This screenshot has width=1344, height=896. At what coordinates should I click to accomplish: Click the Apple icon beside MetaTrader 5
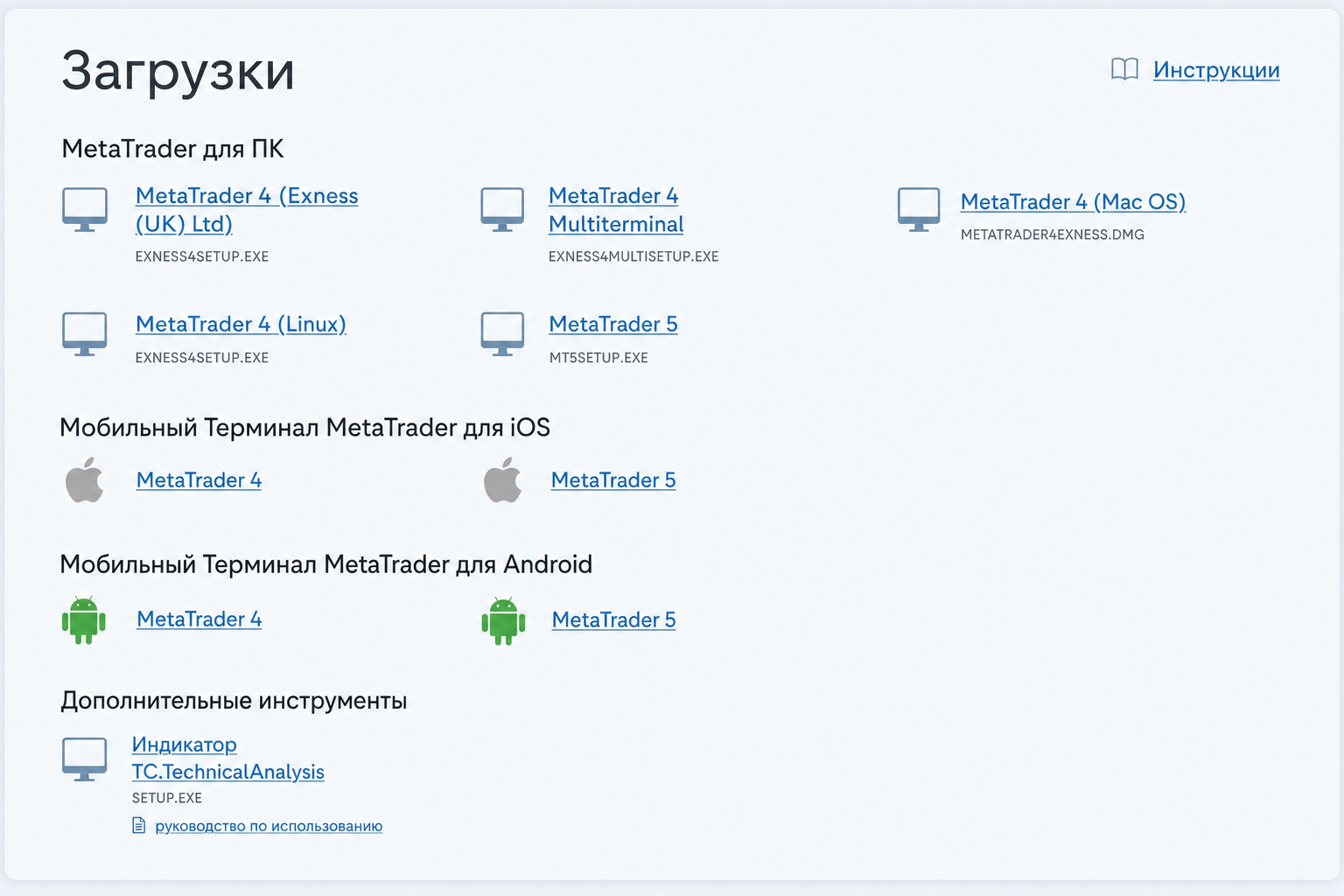click(503, 479)
